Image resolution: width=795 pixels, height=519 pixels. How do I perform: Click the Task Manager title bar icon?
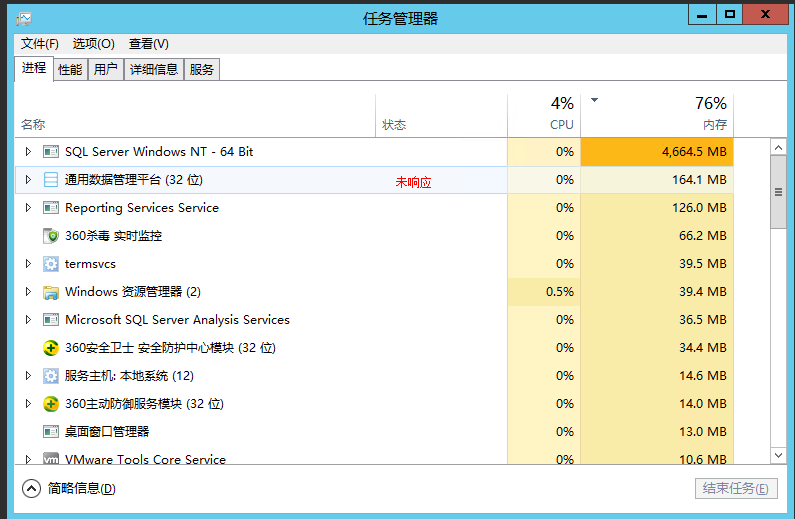point(23,19)
